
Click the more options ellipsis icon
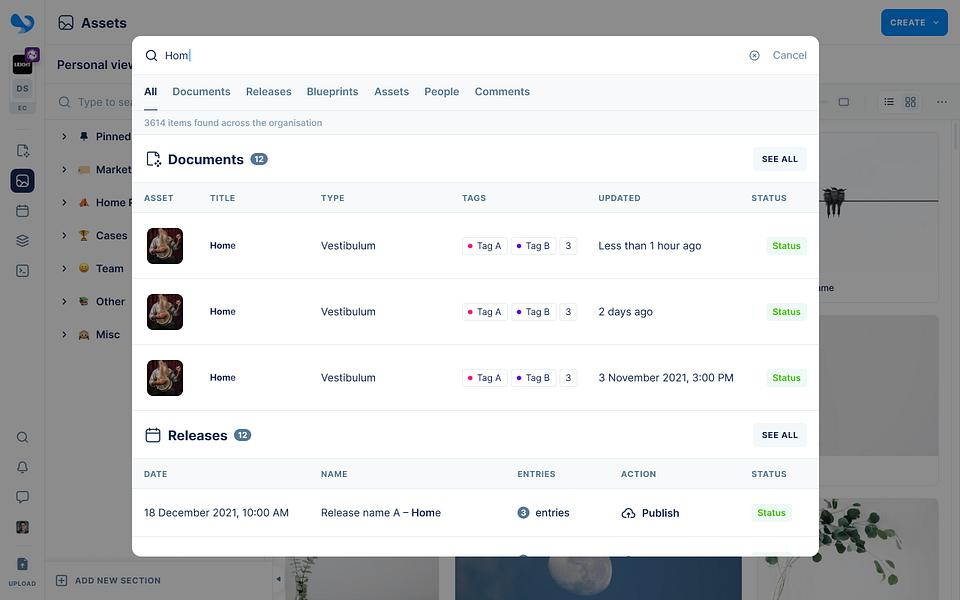click(x=942, y=102)
